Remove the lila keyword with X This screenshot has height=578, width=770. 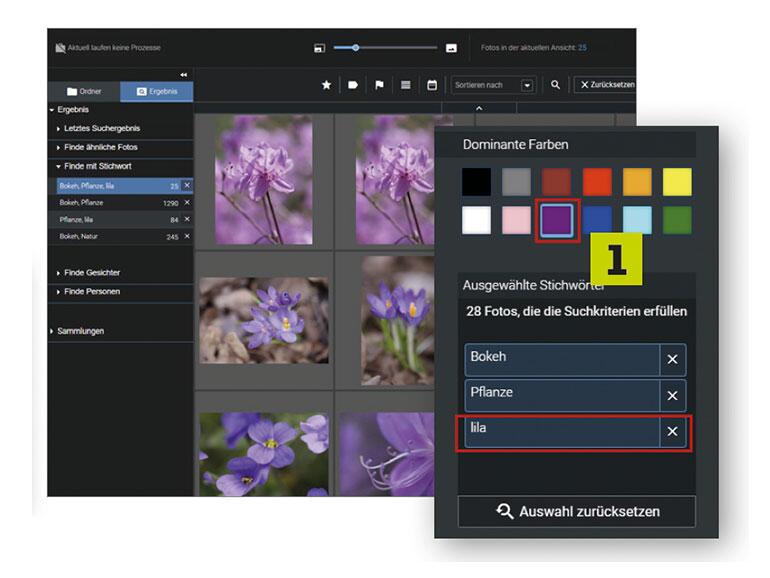click(672, 431)
